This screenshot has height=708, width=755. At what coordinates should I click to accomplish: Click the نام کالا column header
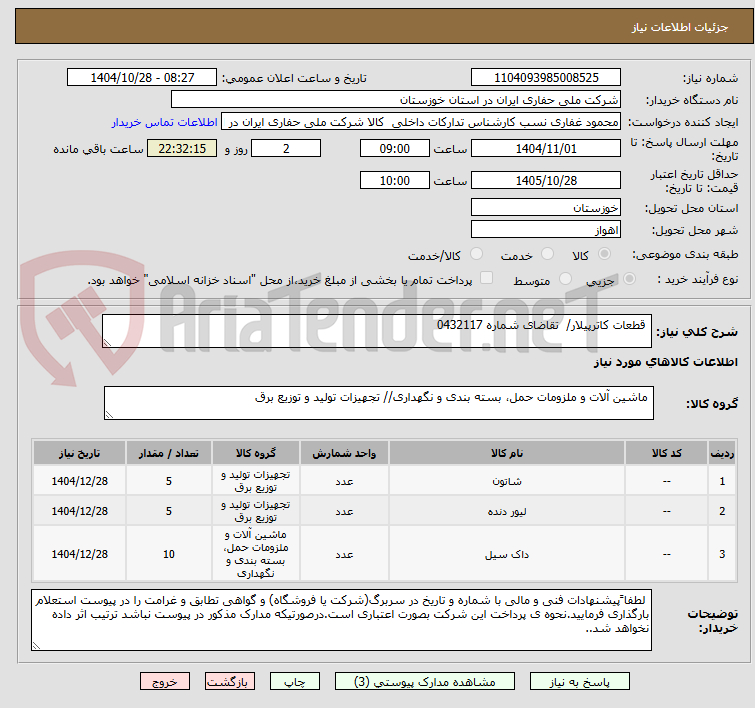[x=507, y=453]
